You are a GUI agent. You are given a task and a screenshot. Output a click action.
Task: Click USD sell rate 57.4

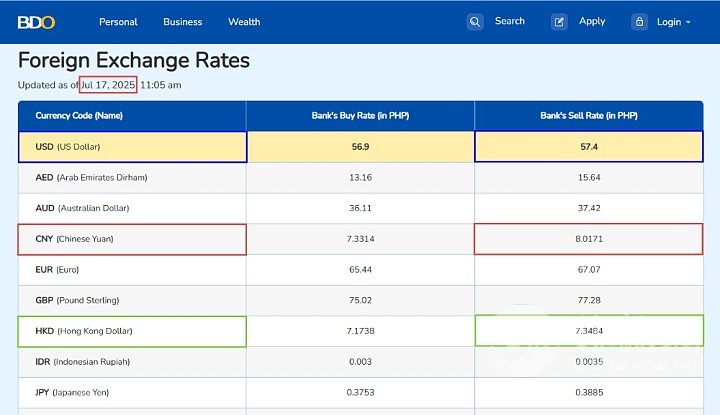click(x=589, y=147)
